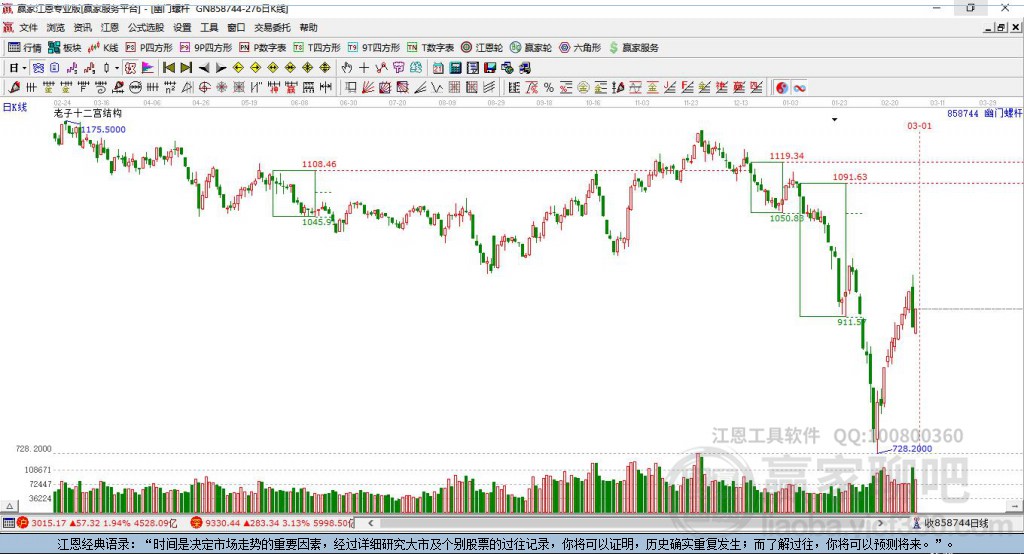The width and height of the screenshot is (1024, 554).
Task: Click the 1091.63 price label
Action: (x=850, y=176)
